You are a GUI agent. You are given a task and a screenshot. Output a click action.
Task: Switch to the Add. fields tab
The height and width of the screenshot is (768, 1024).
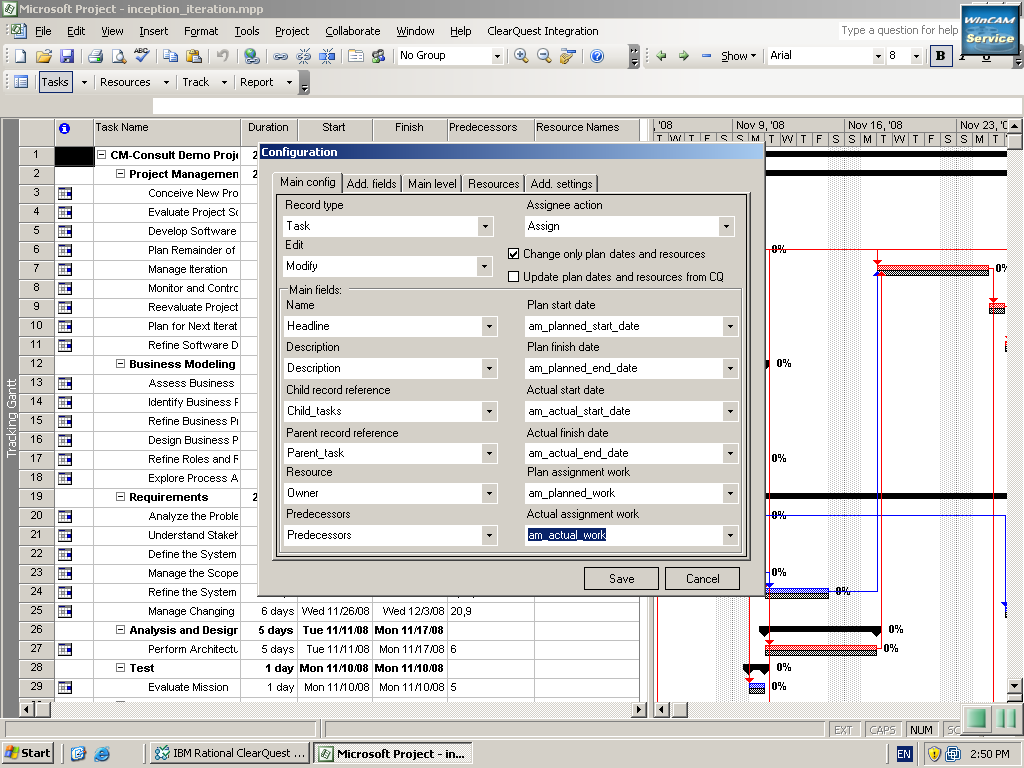click(371, 184)
